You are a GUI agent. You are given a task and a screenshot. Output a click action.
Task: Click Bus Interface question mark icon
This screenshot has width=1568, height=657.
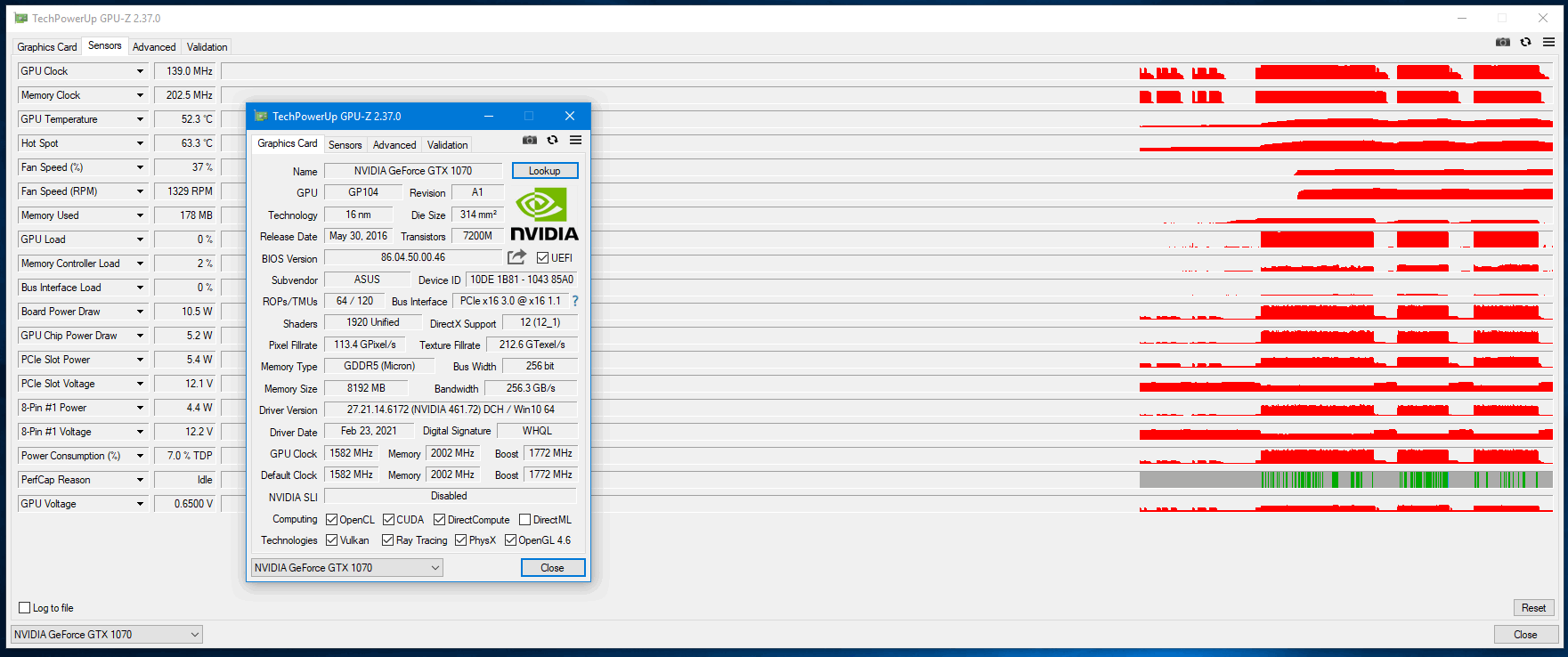(x=575, y=301)
